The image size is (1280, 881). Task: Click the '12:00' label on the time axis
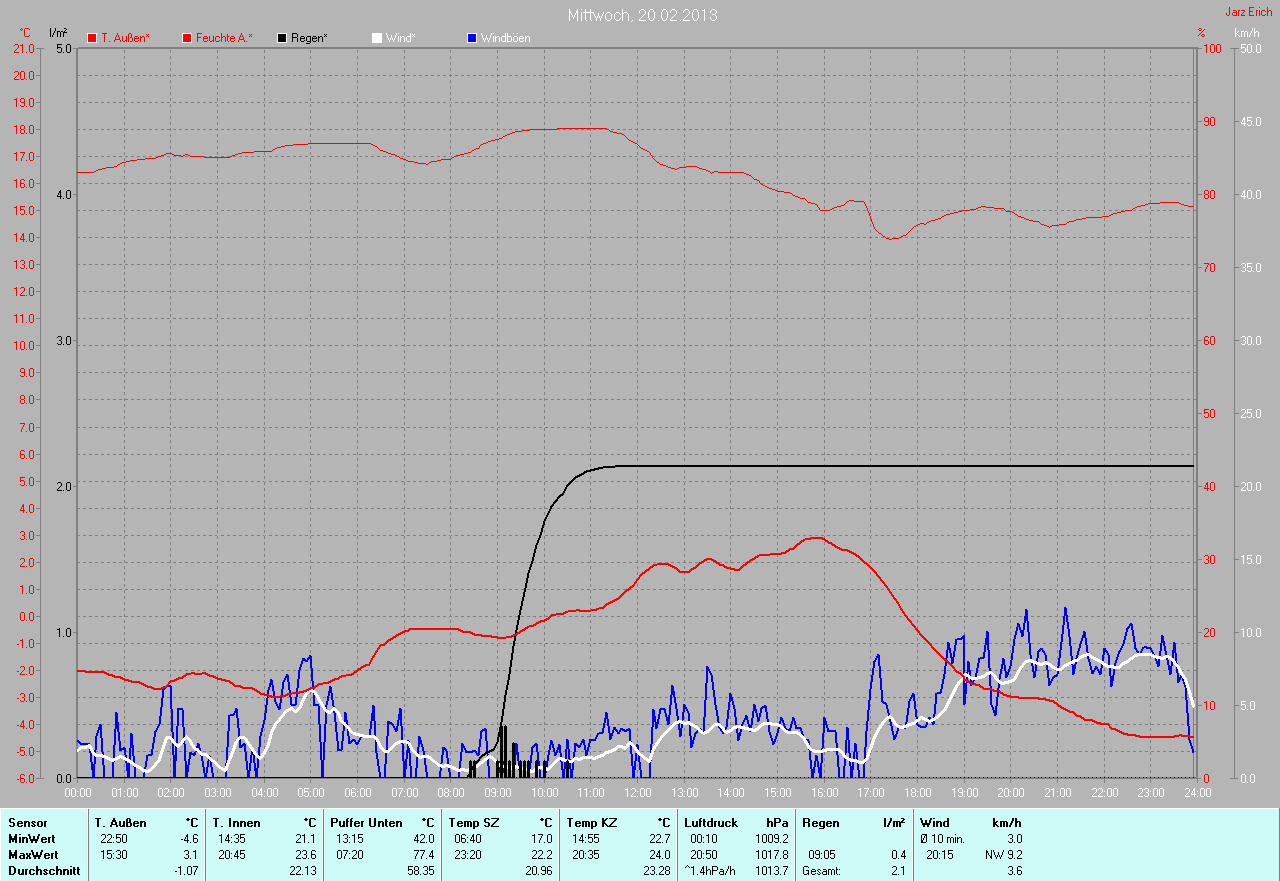click(637, 792)
